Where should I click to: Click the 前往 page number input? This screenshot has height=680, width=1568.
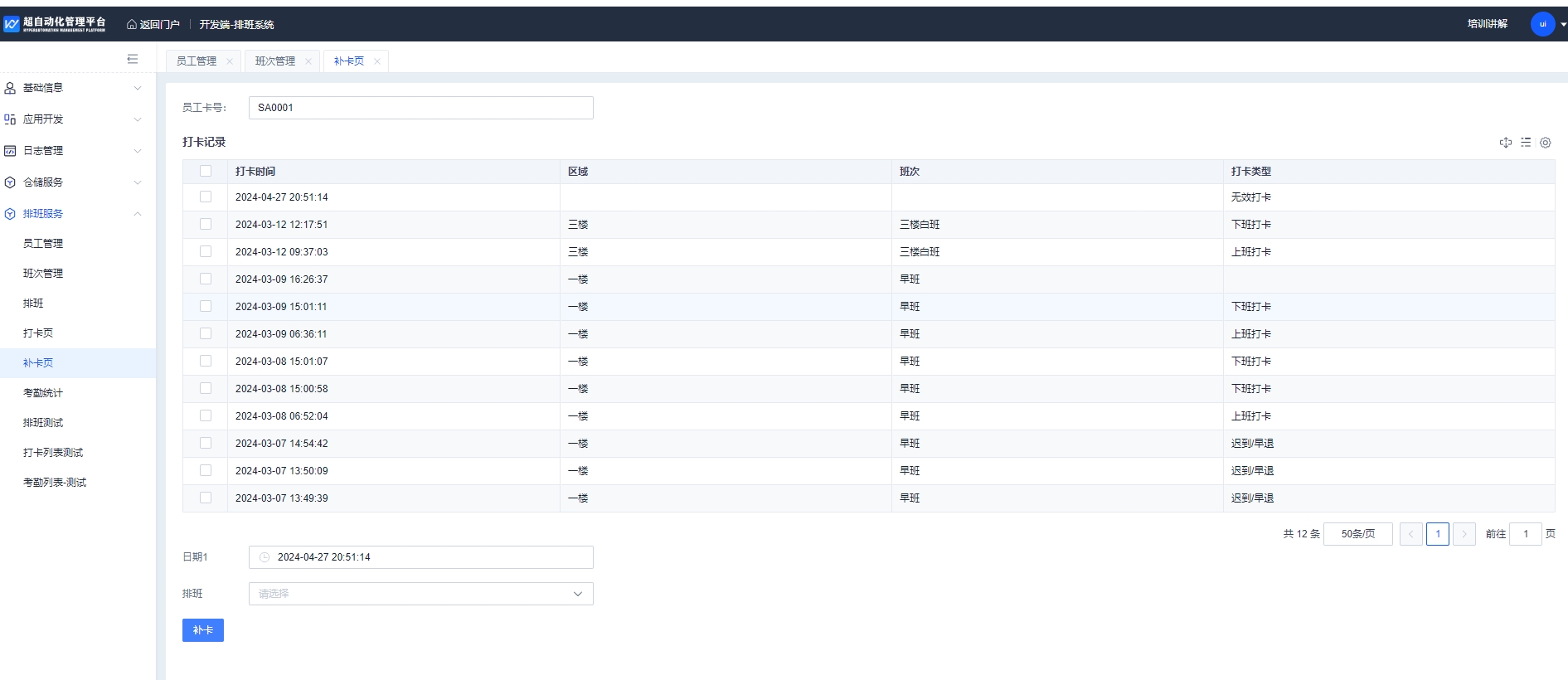[x=1526, y=534]
